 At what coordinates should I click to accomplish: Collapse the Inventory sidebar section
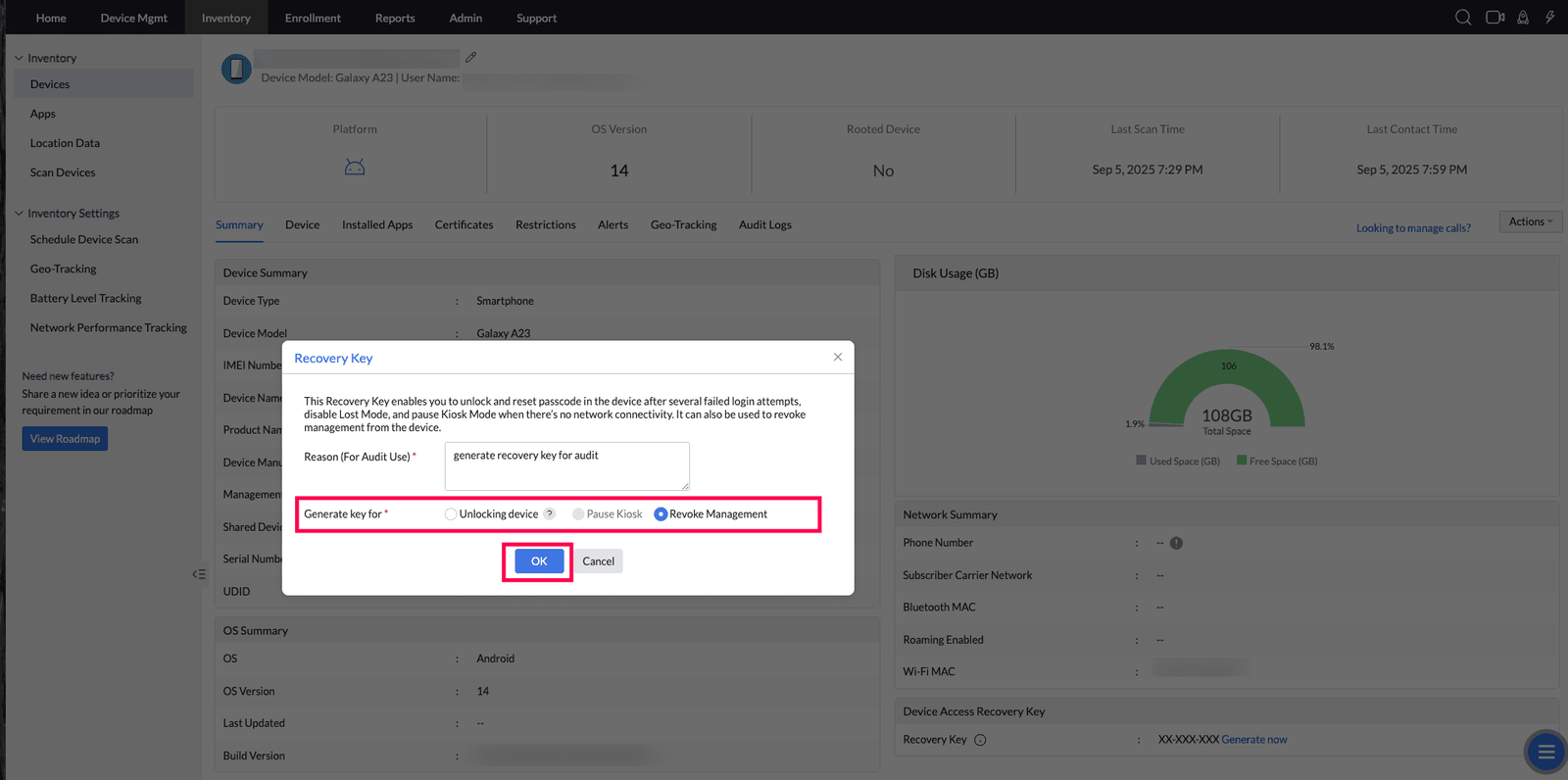coord(19,58)
